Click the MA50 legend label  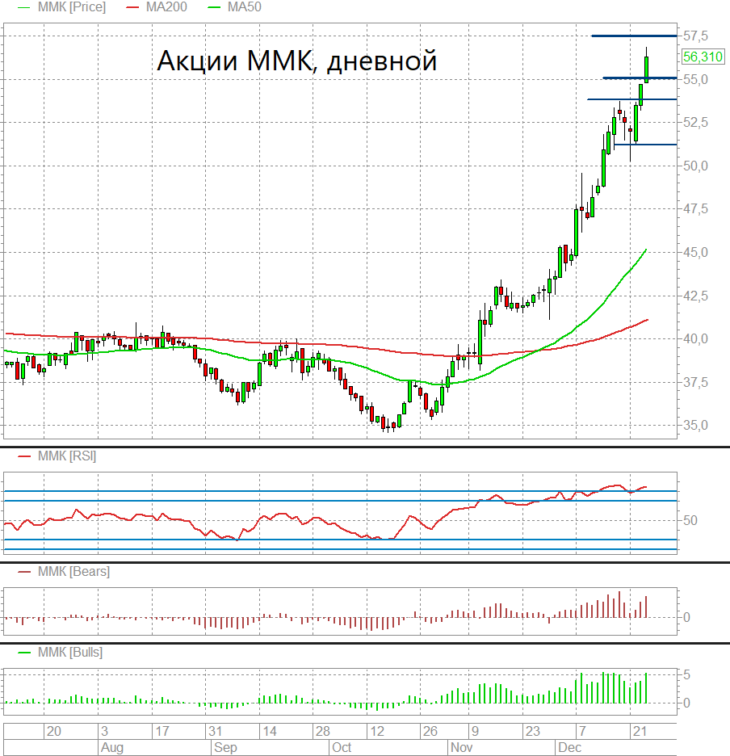coord(244,7)
